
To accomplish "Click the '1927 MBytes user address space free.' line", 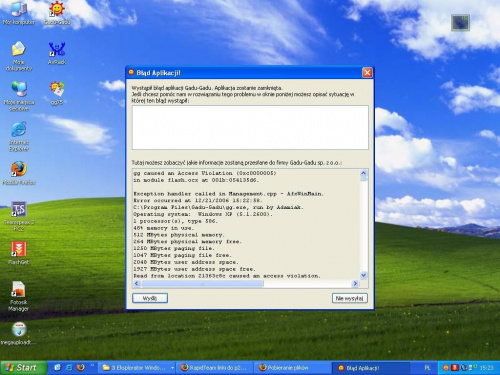I will click(x=194, y=269).
